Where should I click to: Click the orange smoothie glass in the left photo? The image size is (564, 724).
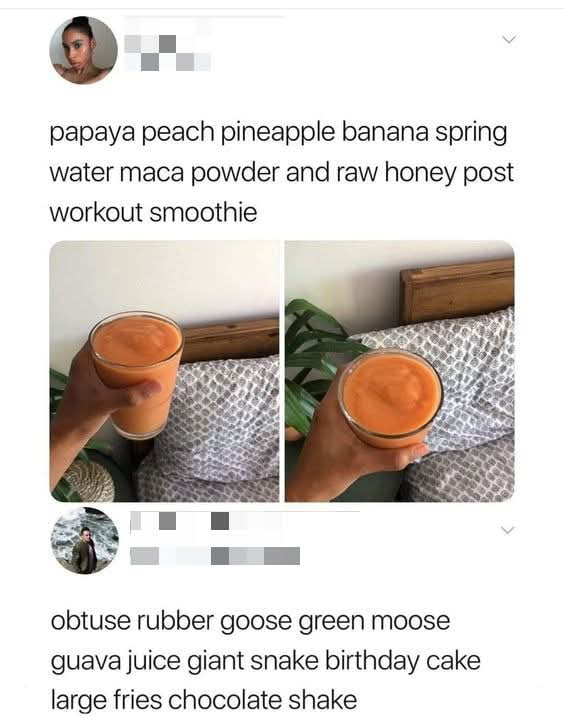tap(137, 373)
